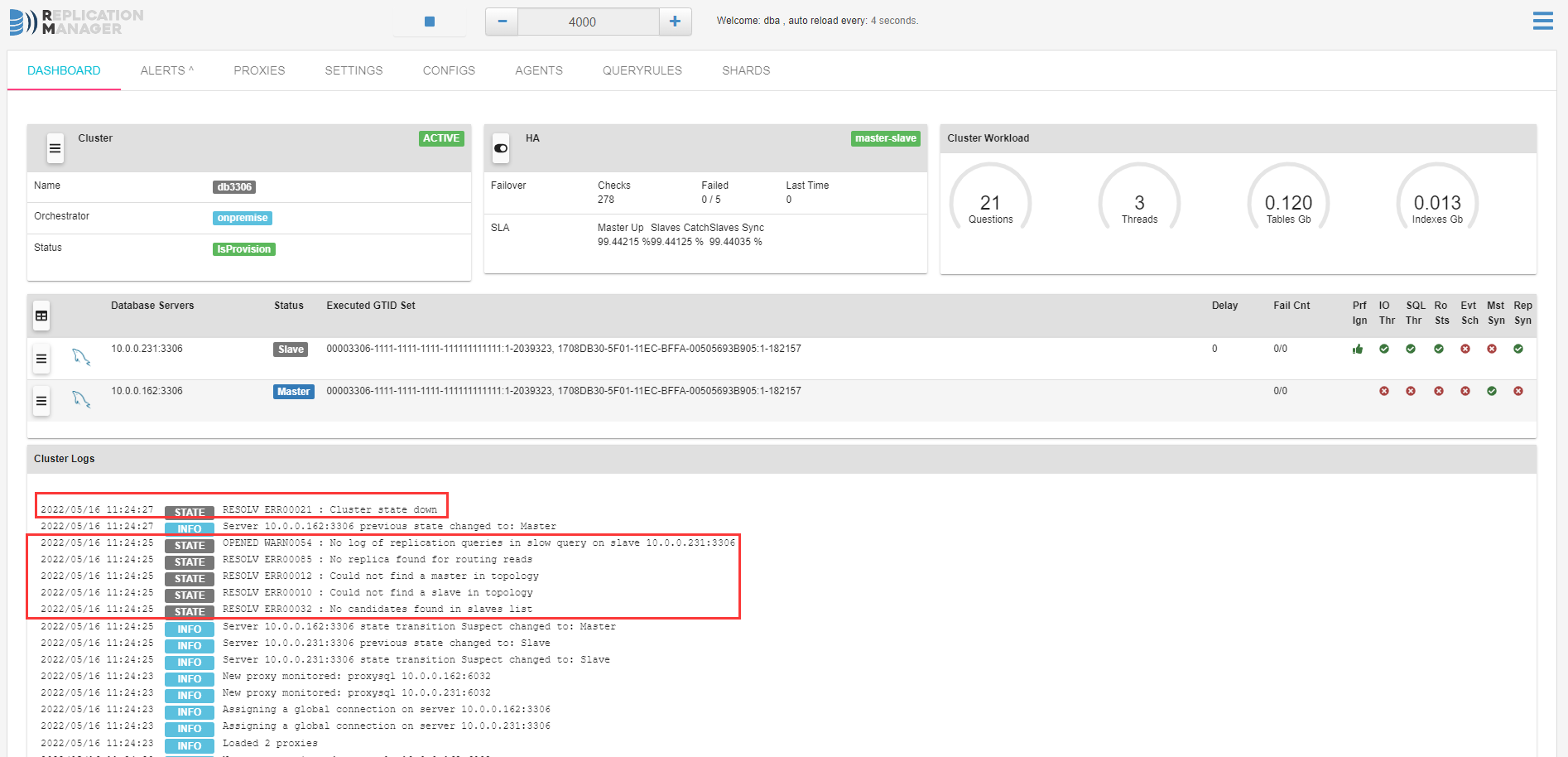Open the menu for server 10.0.0.231:3306
1568x757 pixels.
[x=41, y=359]
